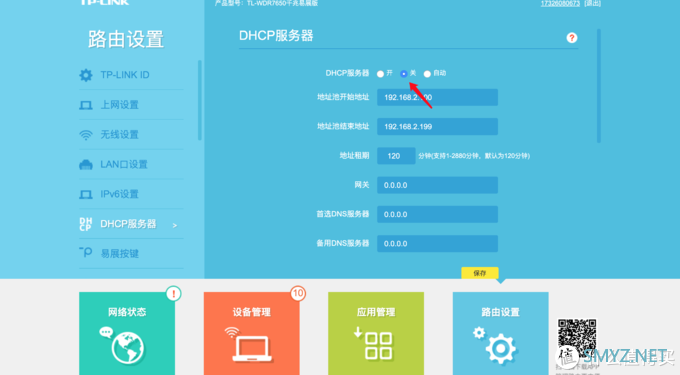Click the alert badge on 网络状态 tile

coord(173,293)
